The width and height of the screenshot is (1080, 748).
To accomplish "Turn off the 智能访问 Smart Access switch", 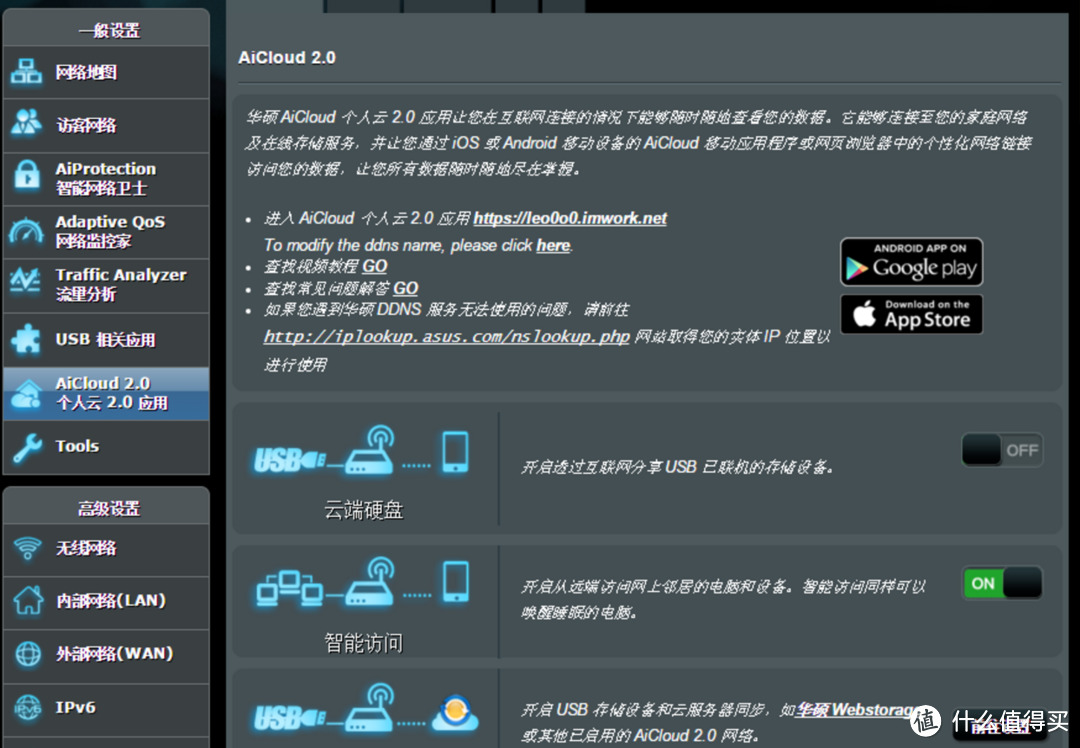I will pyautogui.click(x=1001, y=583).
